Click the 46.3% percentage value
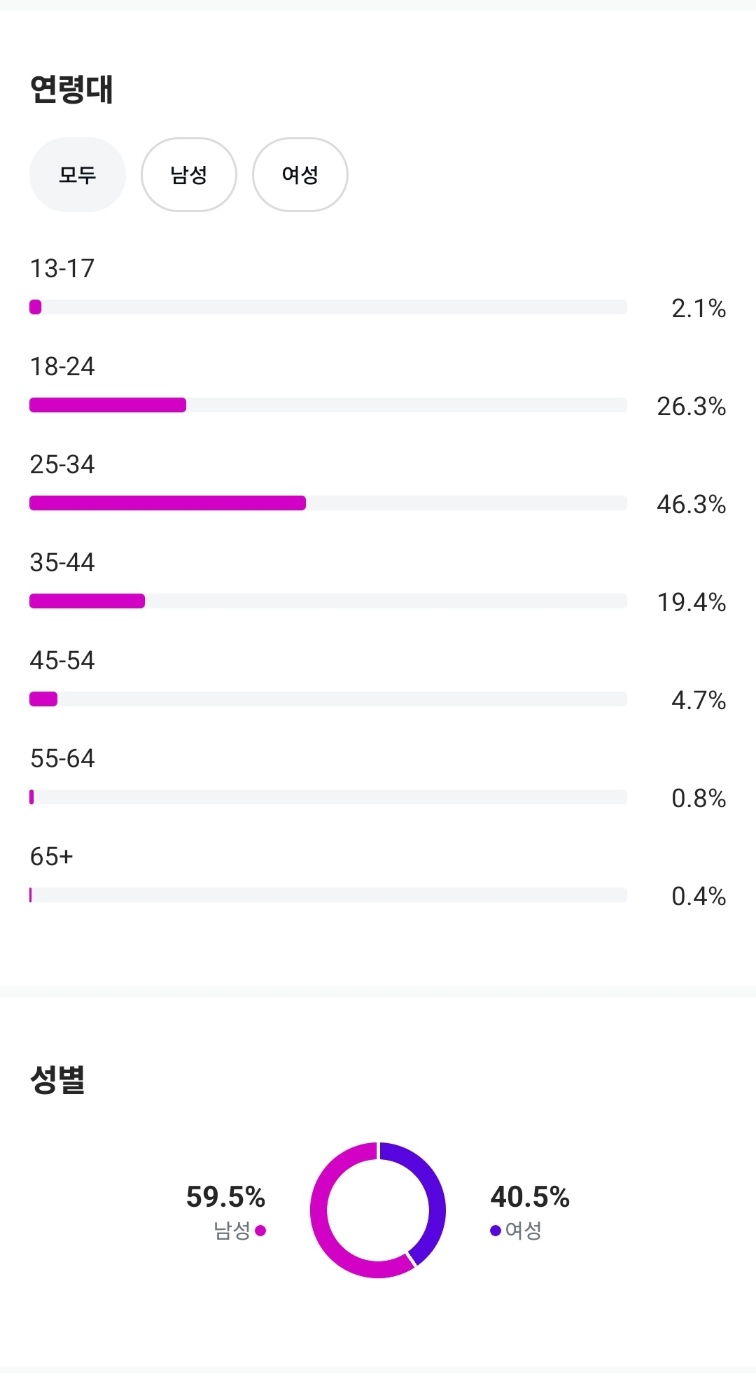This screenshot has height=1373, width=756. tap(691, 505)
